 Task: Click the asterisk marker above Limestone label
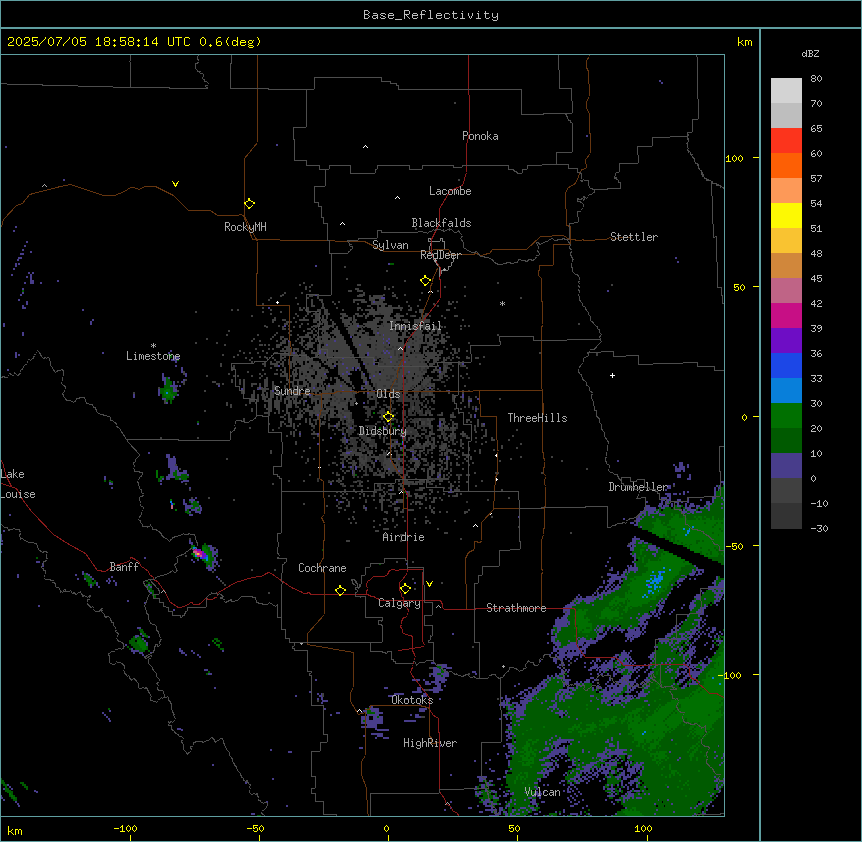[x=153, y=346]
